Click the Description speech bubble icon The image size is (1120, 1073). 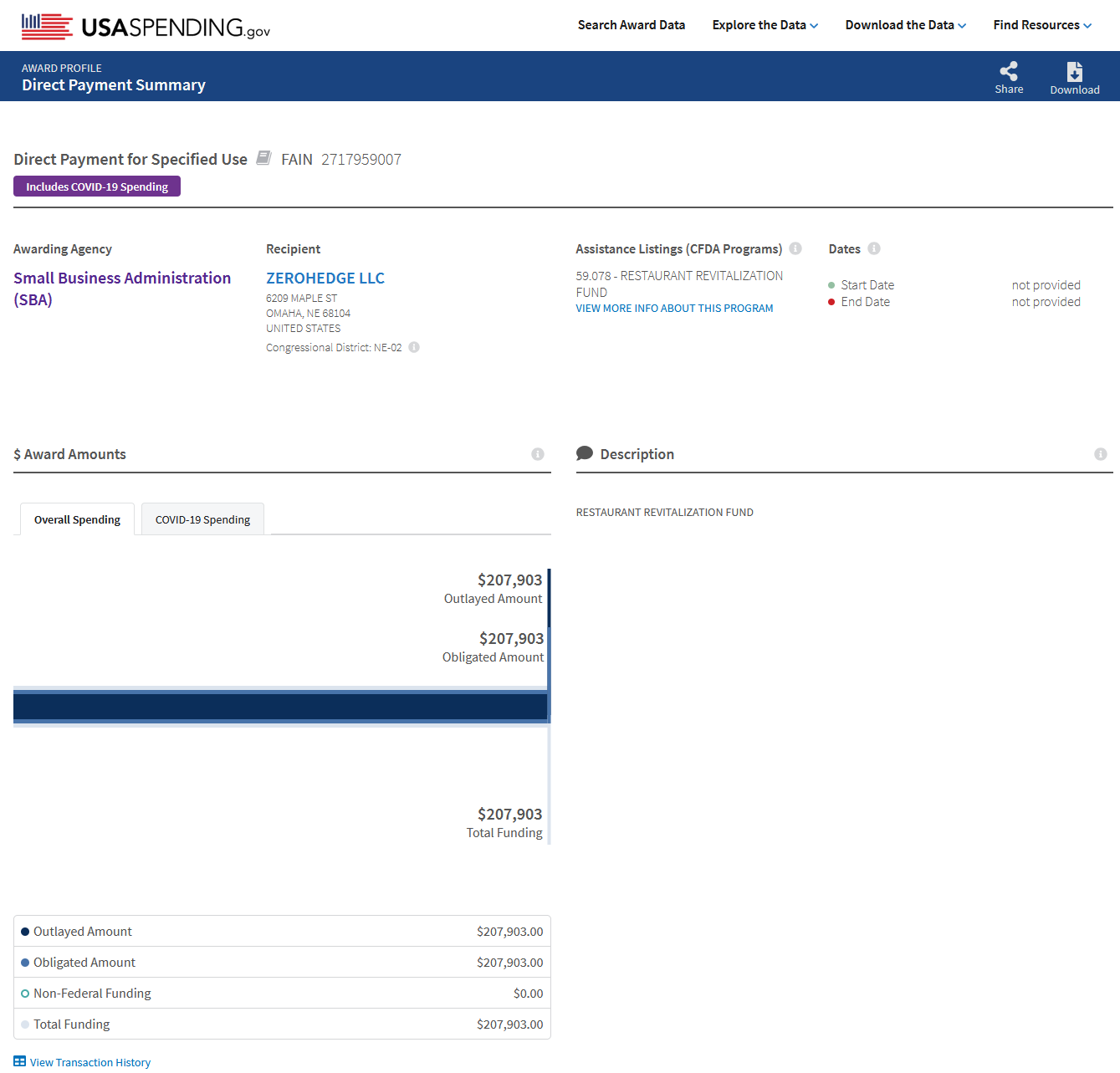[x=585, y=453]
